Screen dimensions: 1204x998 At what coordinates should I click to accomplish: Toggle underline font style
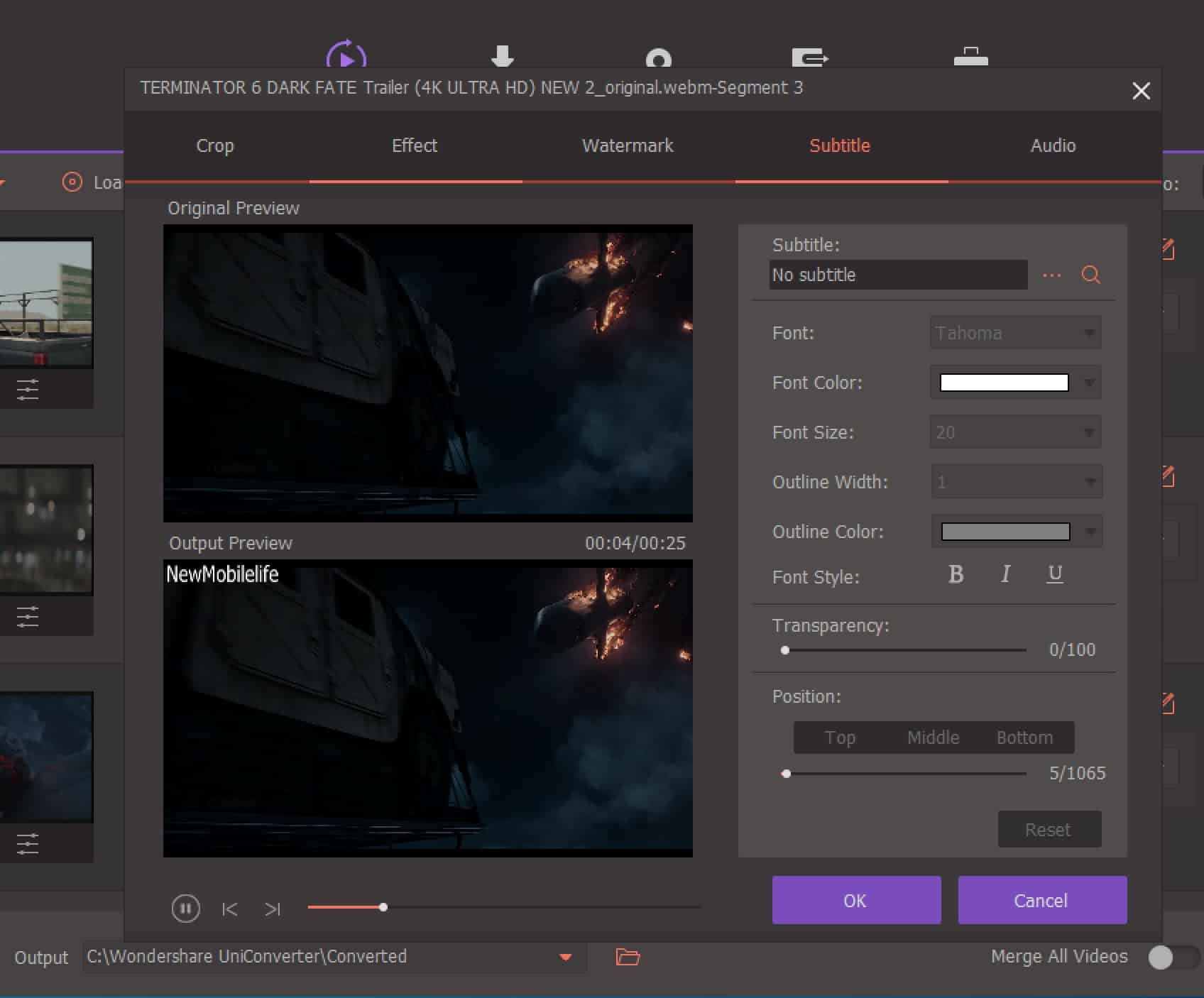click(x=1055, y=574)
